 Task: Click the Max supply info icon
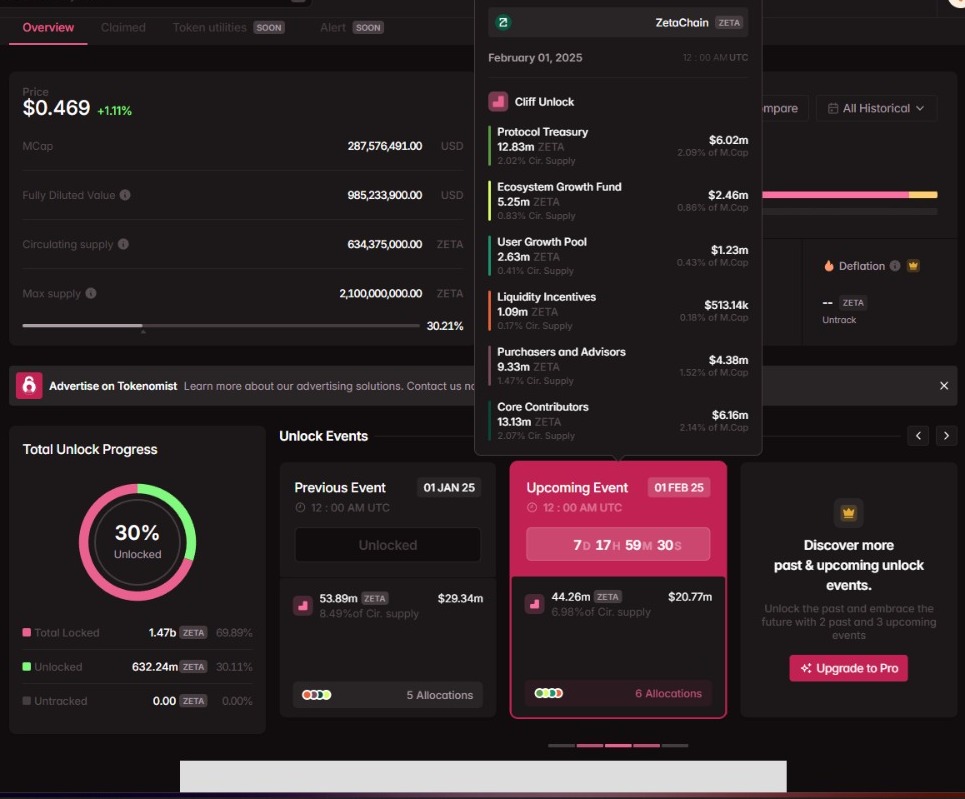coord(91,293)
